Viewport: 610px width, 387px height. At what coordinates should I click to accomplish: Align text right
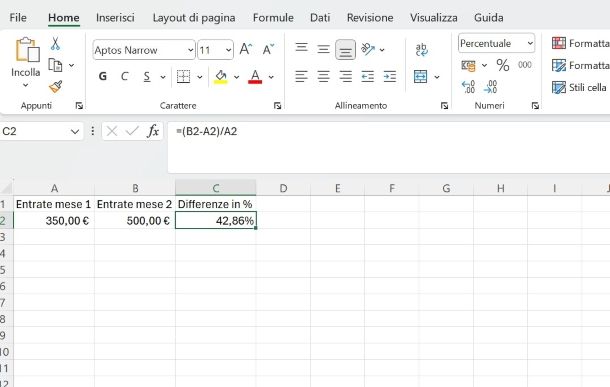coord(345,76)
